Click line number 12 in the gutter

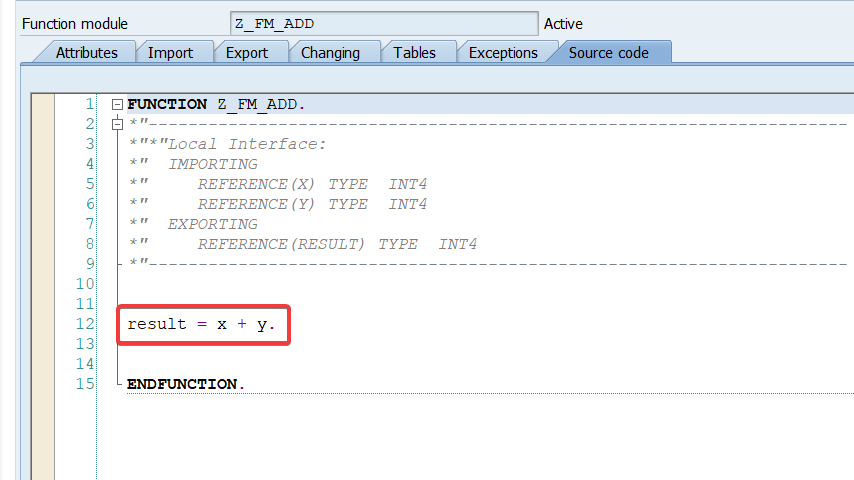pyautogui.click(x=85, y=324)
